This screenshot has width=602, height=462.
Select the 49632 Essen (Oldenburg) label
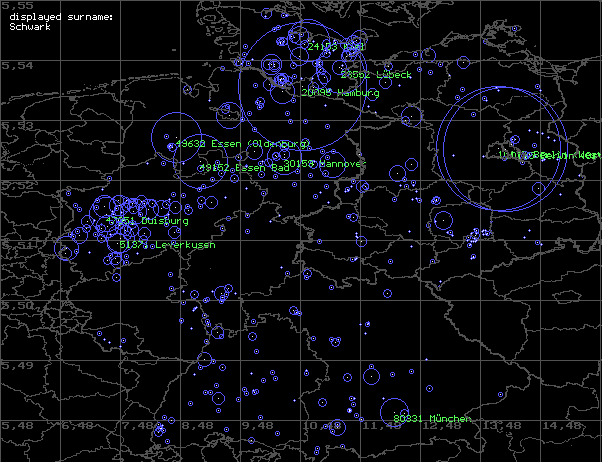tap(230, 144)
